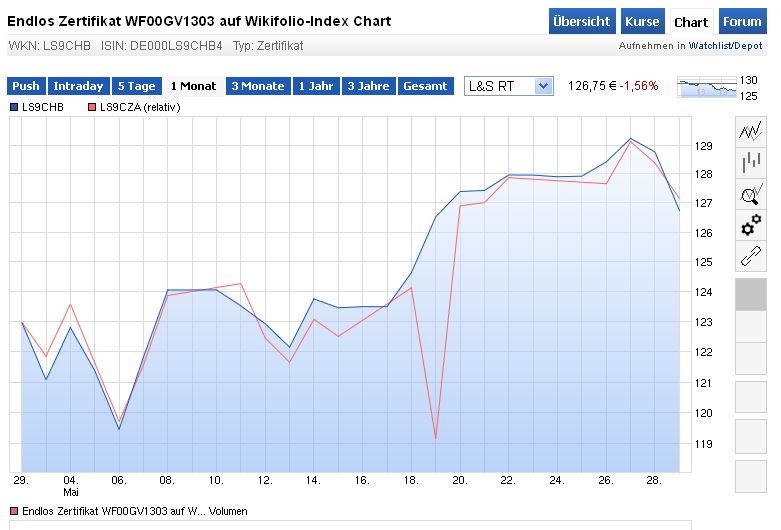781x530 pixels.
Task: Open the L&S RT exchange dropdown
Action: click(x=509, y=86)
